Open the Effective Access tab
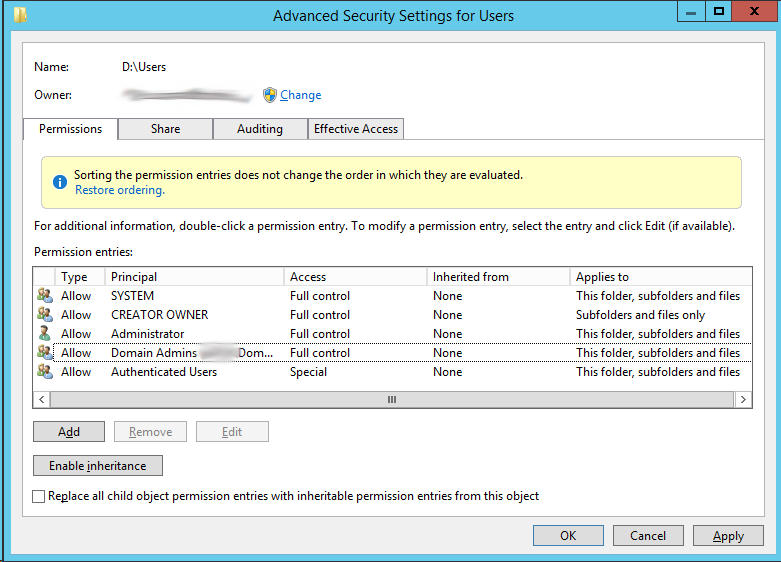Screen dimensions: 781x562 (x=356, y=129)
